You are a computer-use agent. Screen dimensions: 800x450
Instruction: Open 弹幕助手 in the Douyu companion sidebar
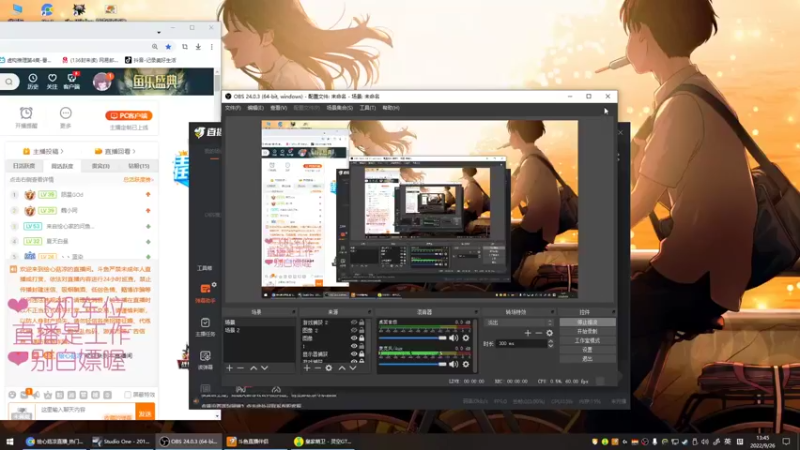[x=205, y=293]
